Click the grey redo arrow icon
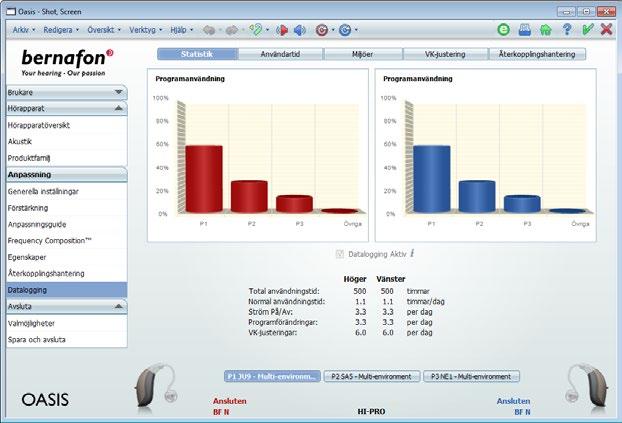This screenshot has width=622, height=423. 232,30
